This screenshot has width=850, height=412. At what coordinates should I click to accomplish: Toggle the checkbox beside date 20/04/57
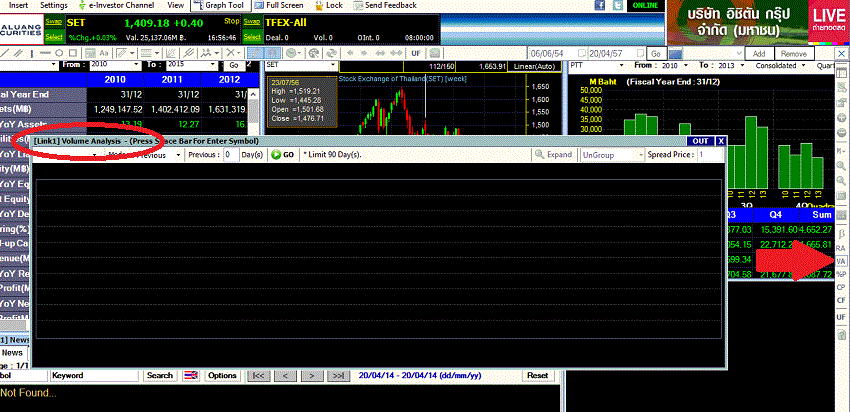click(640, 53)
